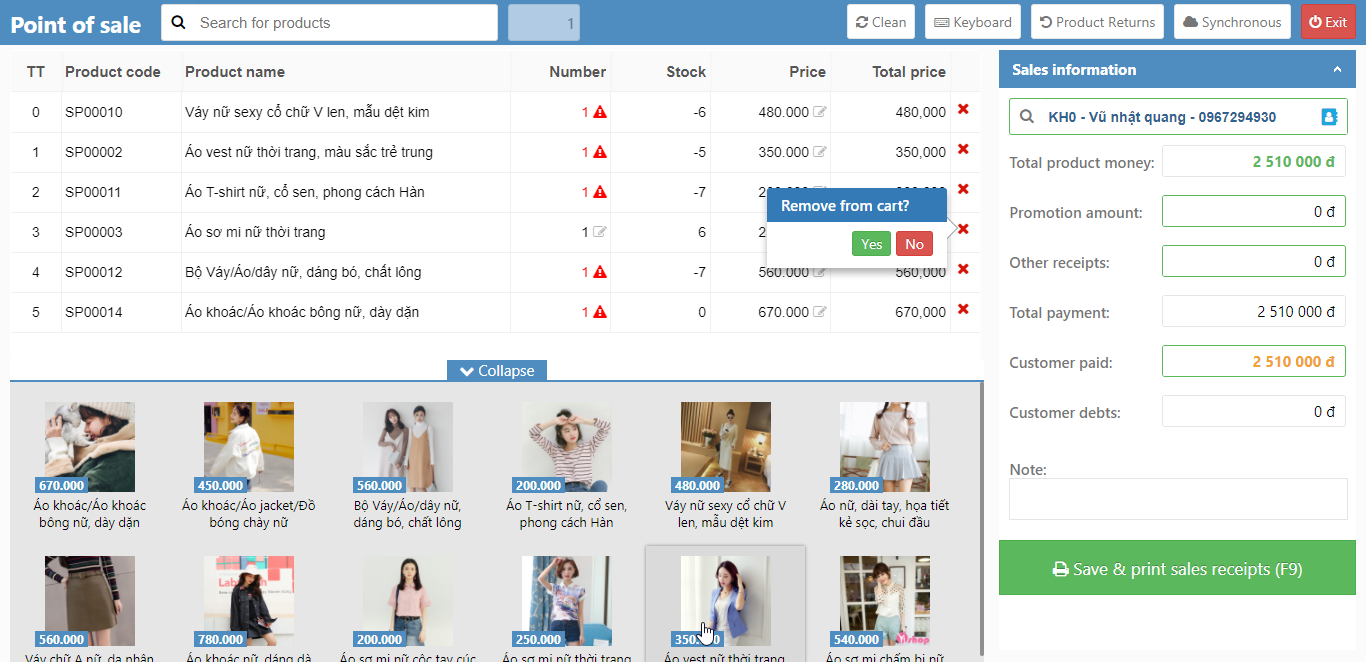Collapse the Sales information panel
Image resolution: width=1366 pixels, height=662 pixels.
pyautogui.click(x=1337, y=70)
